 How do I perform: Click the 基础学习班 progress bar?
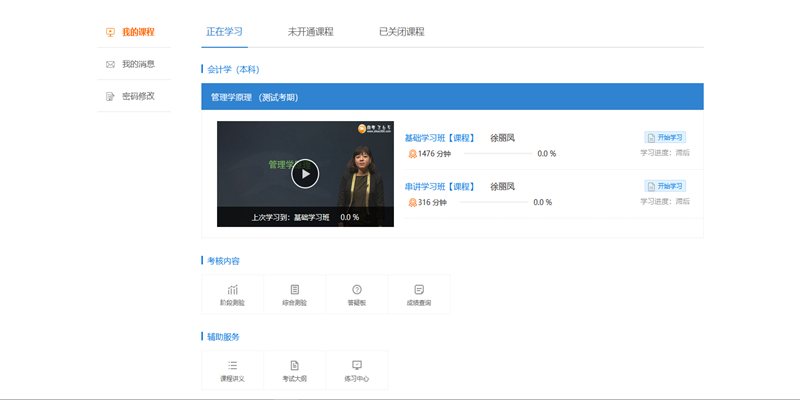(x=490, y=154)
